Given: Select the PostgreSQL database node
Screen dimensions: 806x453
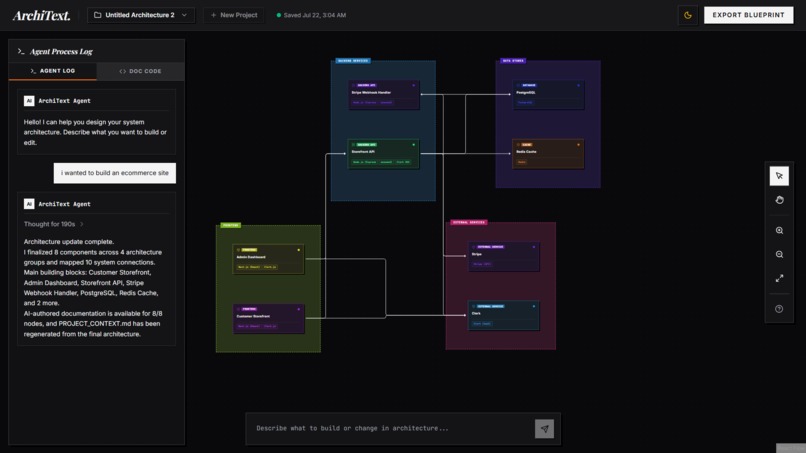Looking at the screenshot, I should coord(548,95).
